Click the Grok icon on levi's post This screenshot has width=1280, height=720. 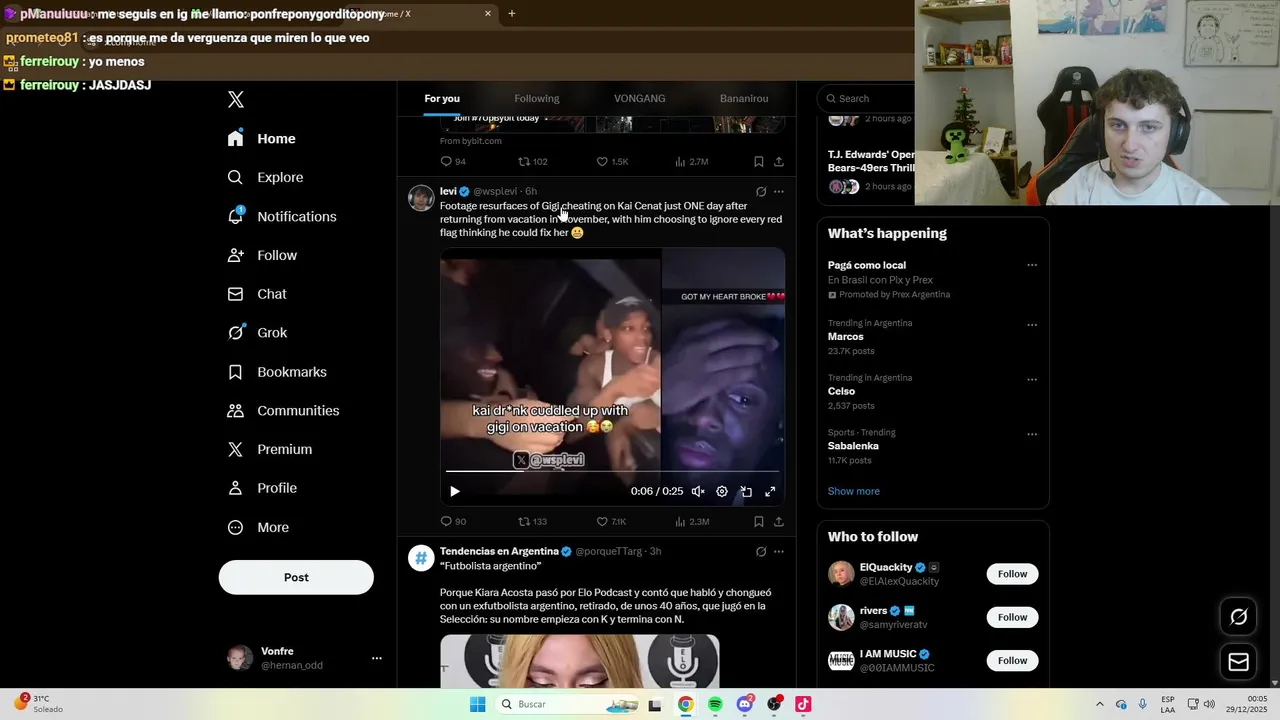761,191
